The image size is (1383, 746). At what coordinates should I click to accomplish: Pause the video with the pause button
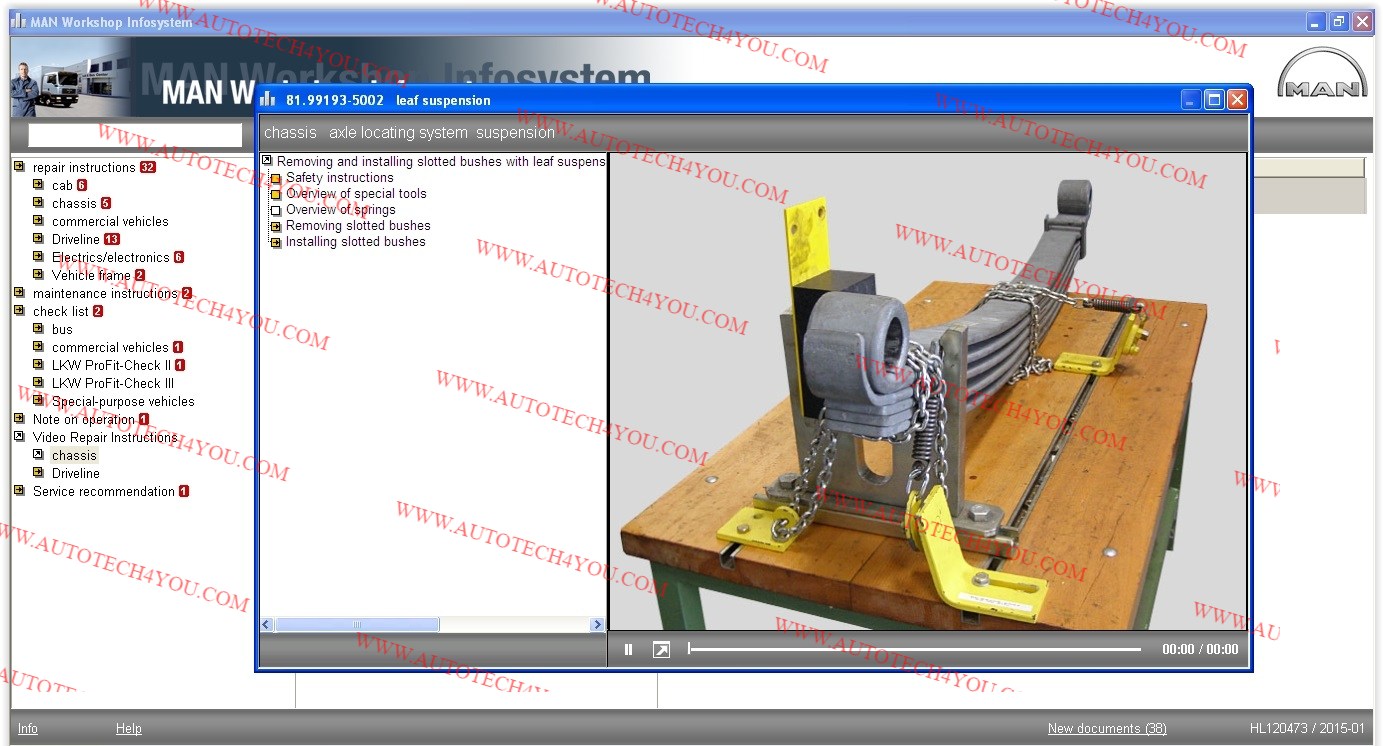pos(628,650)
